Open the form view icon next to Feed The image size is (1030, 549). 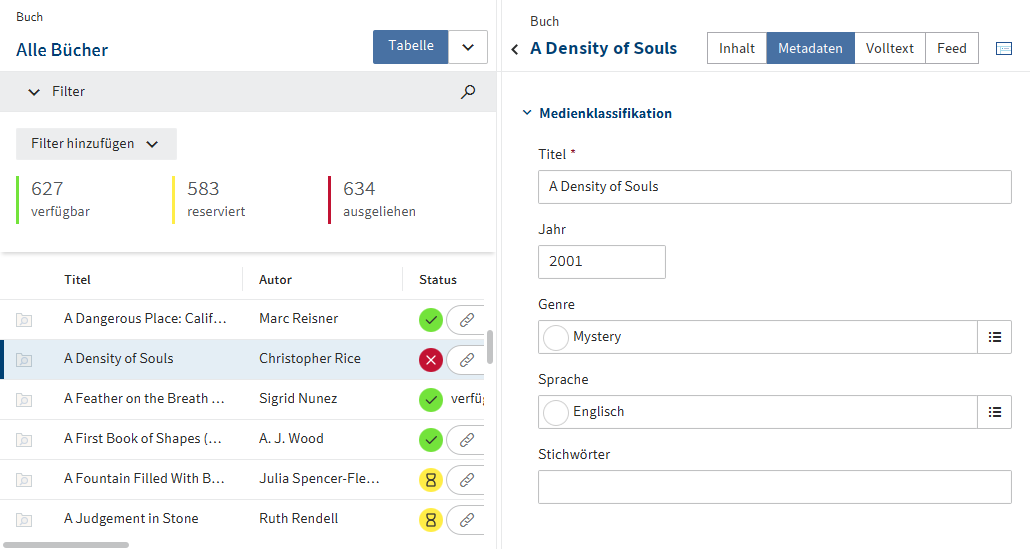click(1004, 48)
